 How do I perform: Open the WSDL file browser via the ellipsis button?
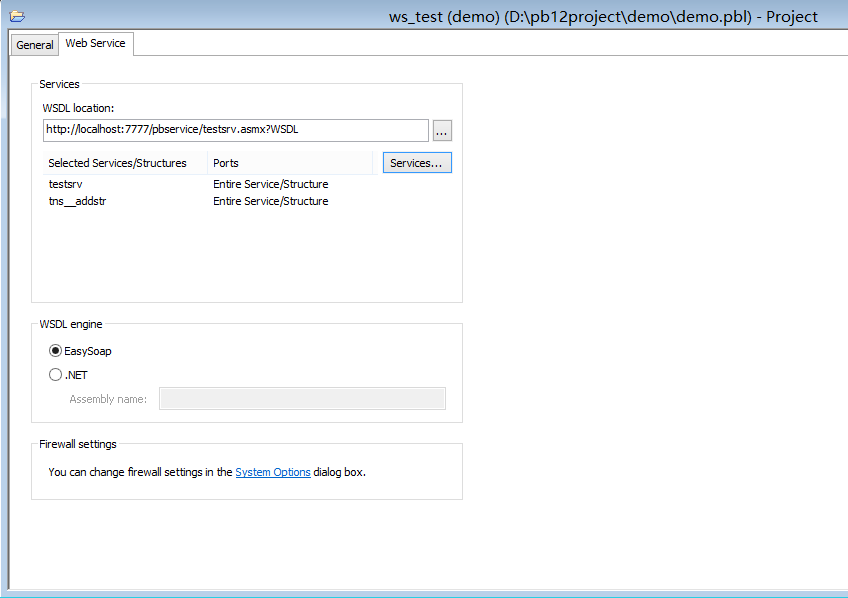441,130
